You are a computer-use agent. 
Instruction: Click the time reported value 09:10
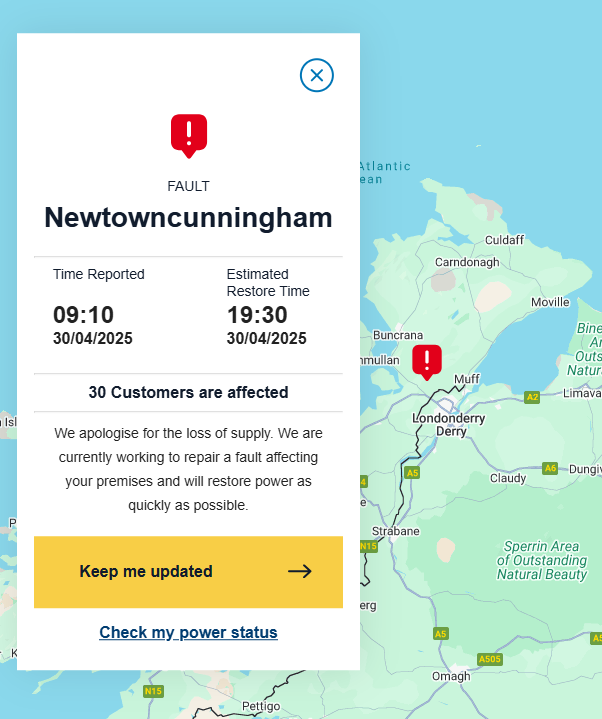pos(83,316)
